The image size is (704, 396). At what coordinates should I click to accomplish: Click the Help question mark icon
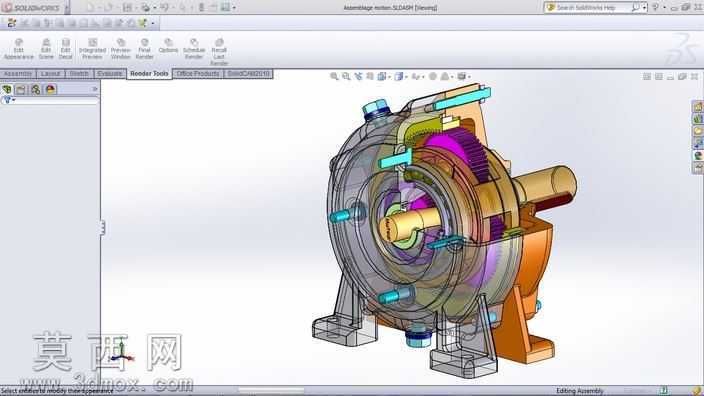coord(655,7)
